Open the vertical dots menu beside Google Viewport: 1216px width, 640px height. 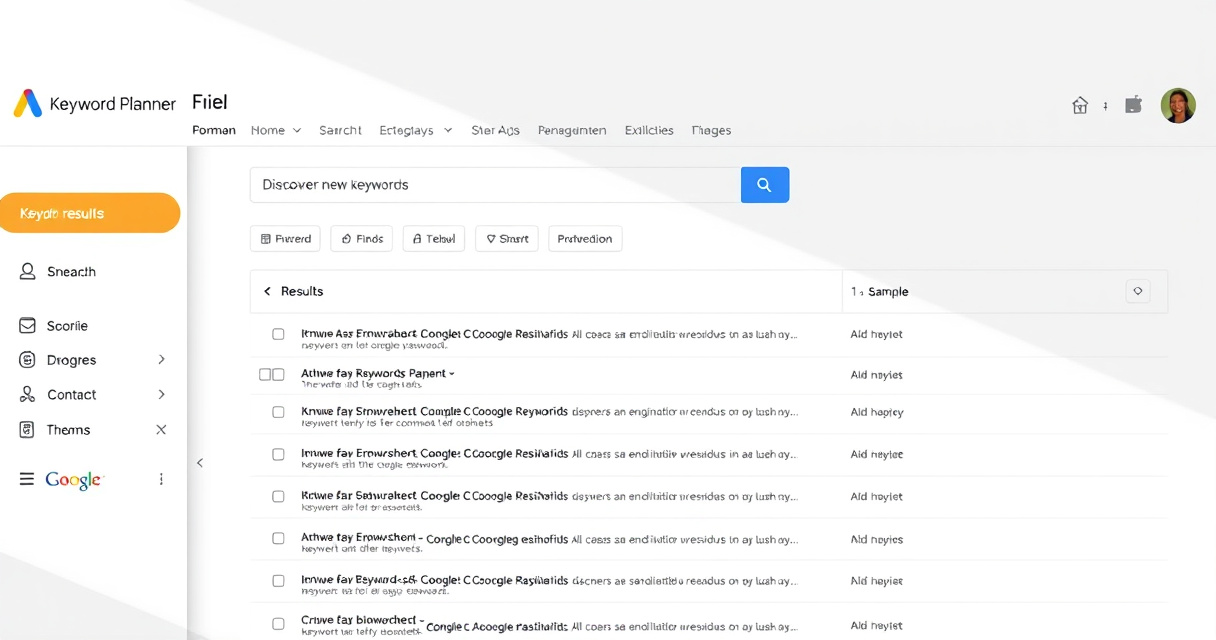tap(161, 479)
